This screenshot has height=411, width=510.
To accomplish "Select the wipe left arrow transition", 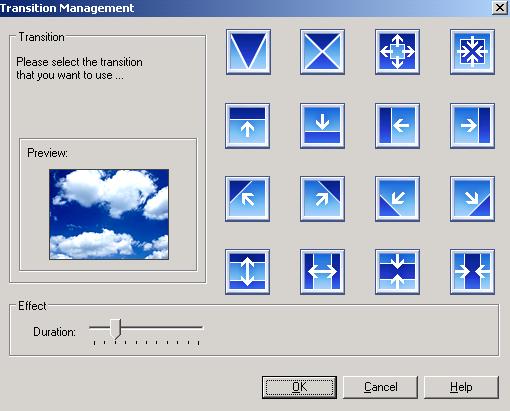I will (x=397, y=126).
